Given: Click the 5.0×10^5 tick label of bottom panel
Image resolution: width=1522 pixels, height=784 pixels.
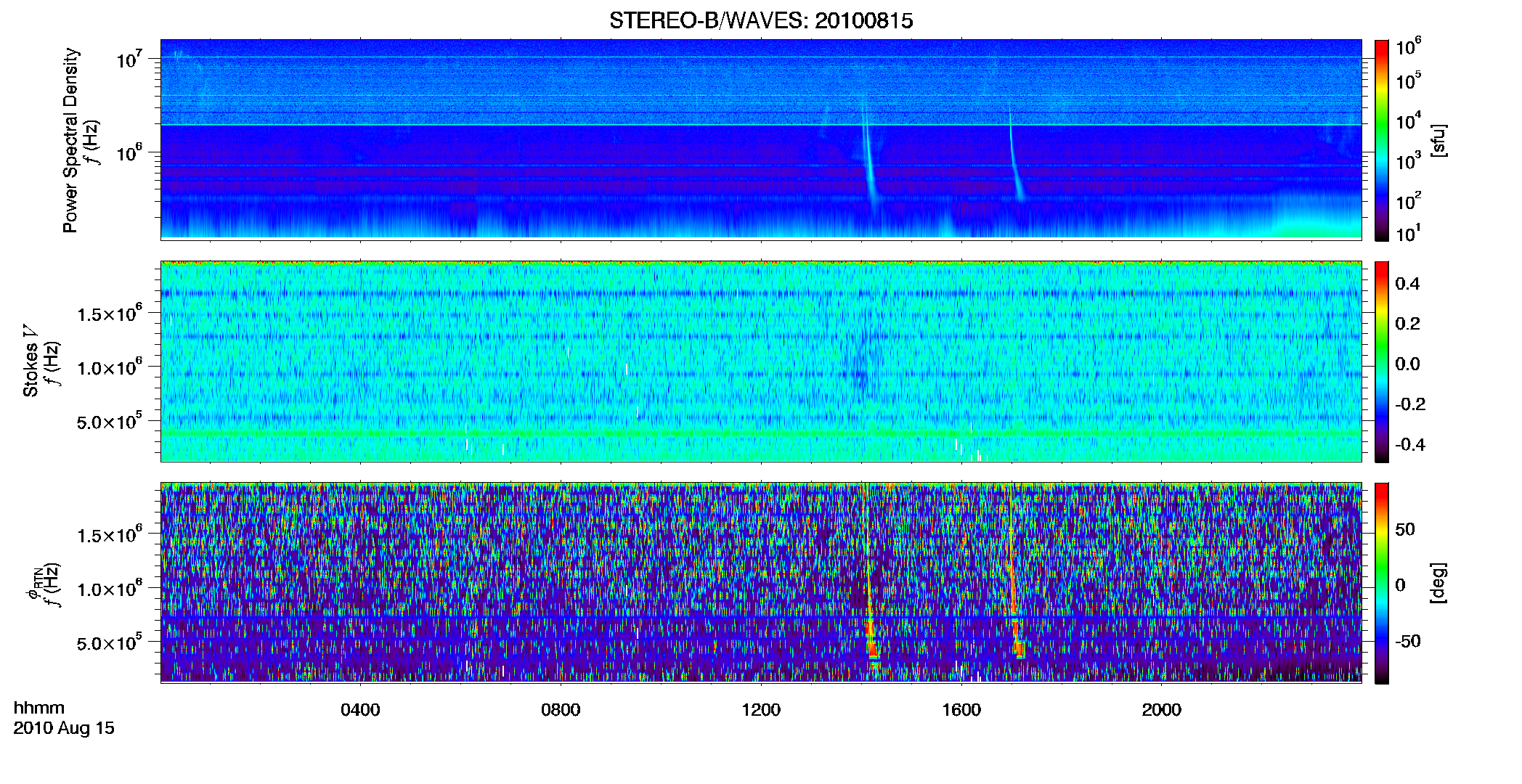Looking at the screenshot, I should (110, 643).
